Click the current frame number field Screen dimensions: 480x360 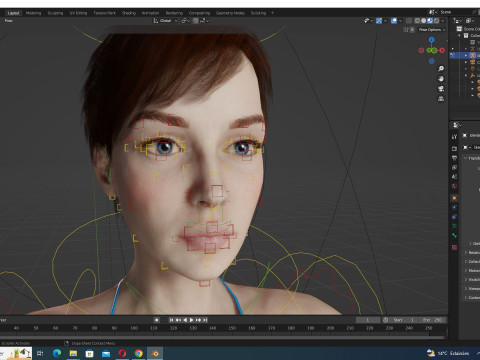coord(368,320)
